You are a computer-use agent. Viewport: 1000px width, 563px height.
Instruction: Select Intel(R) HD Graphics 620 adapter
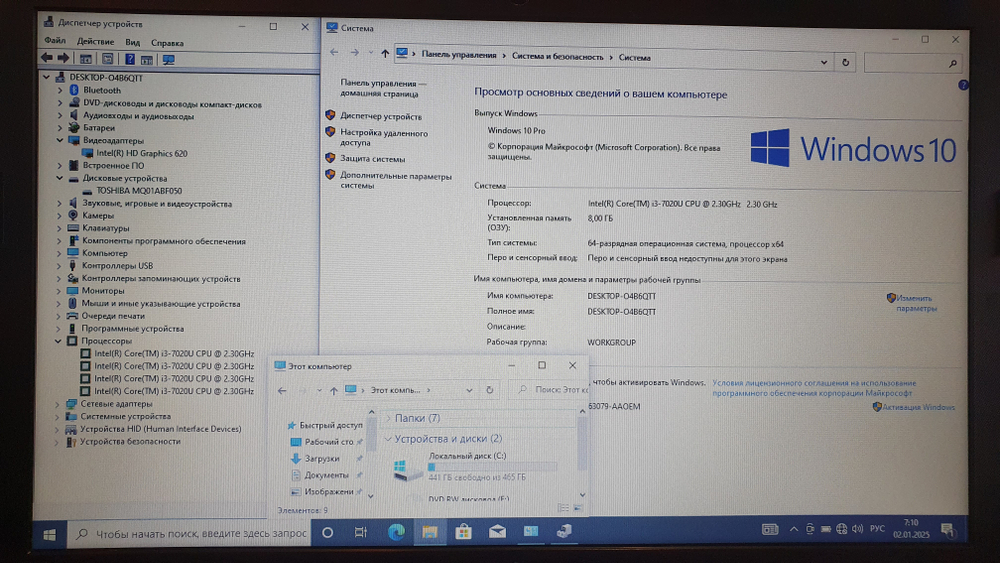pyautogui.click(x=142, y=153)
